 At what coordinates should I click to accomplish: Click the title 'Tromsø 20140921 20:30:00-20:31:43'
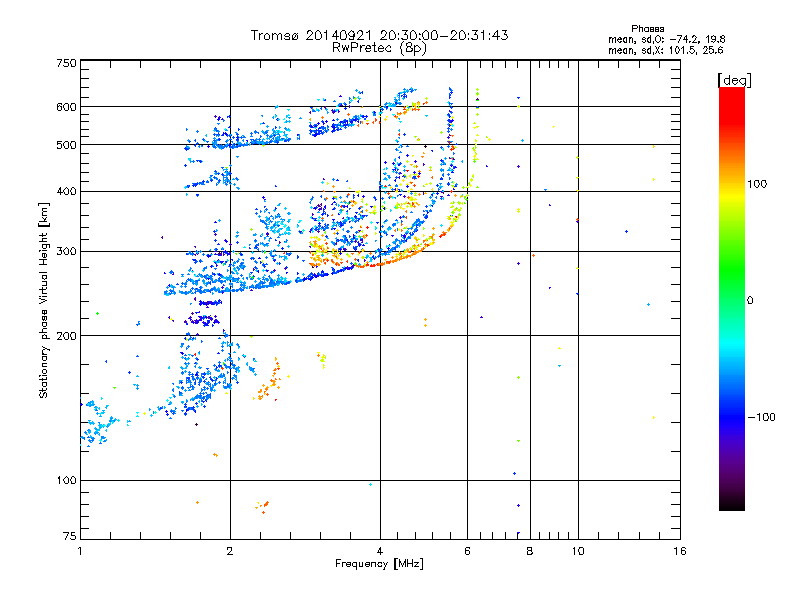tap(379, 35)
